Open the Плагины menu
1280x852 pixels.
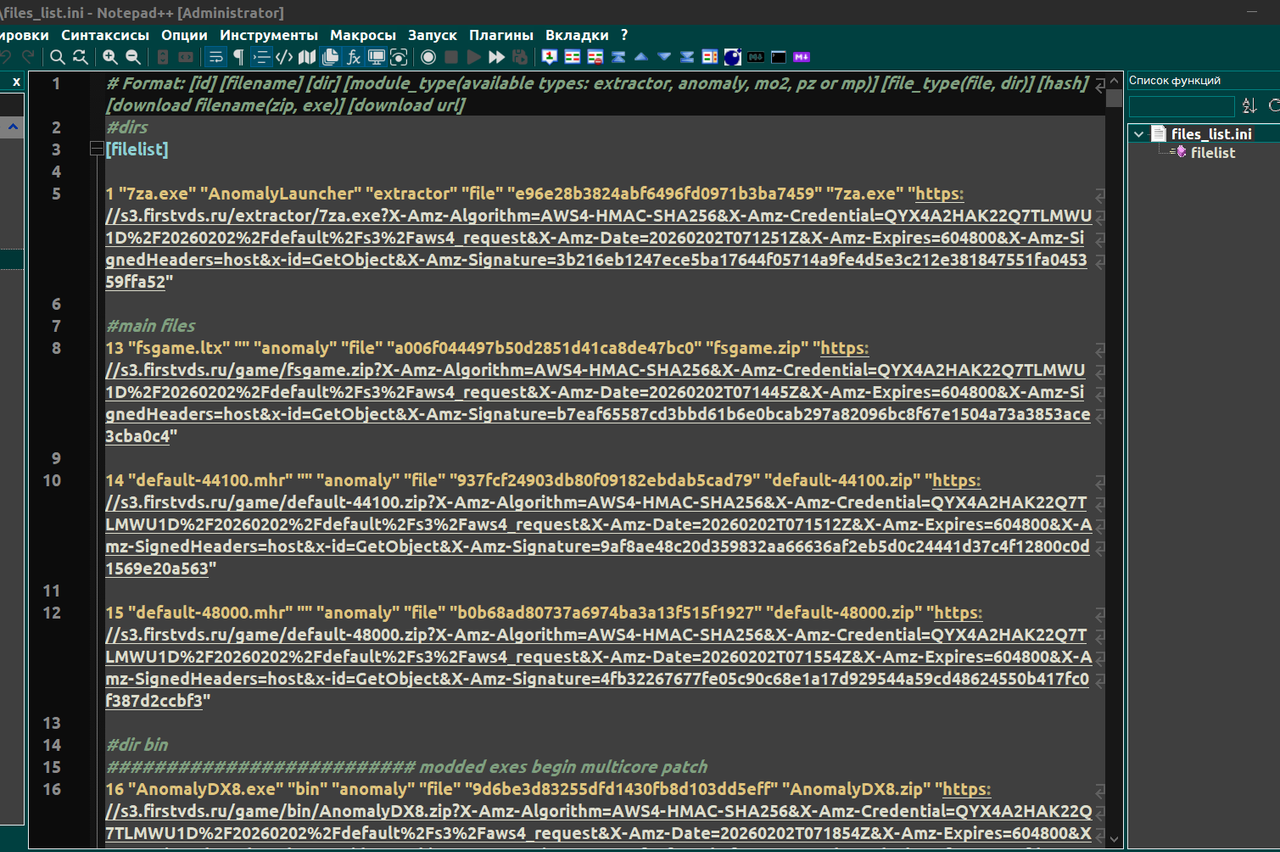point(501,35)
